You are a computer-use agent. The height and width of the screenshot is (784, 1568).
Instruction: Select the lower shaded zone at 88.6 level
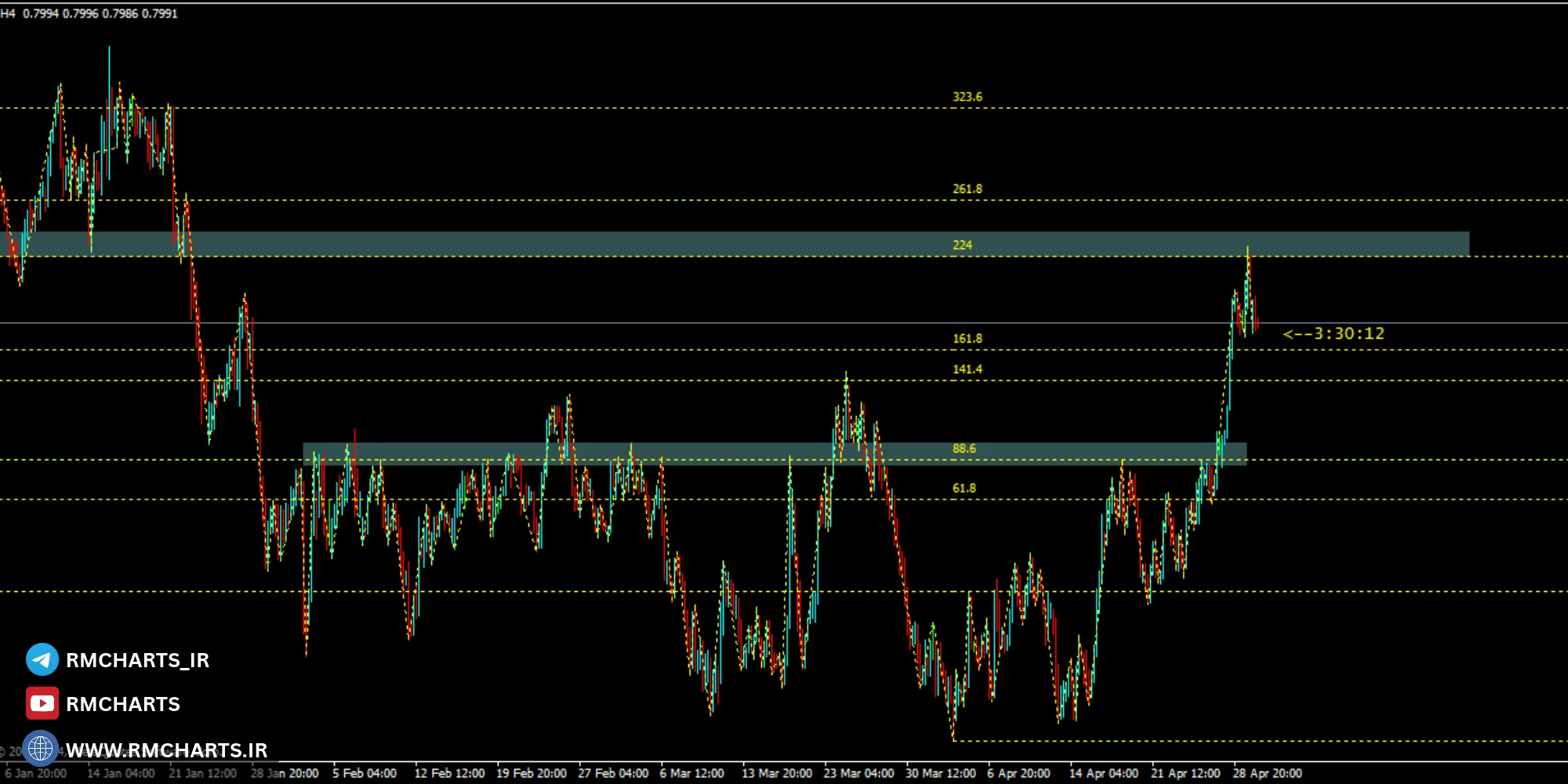point(775,454)
